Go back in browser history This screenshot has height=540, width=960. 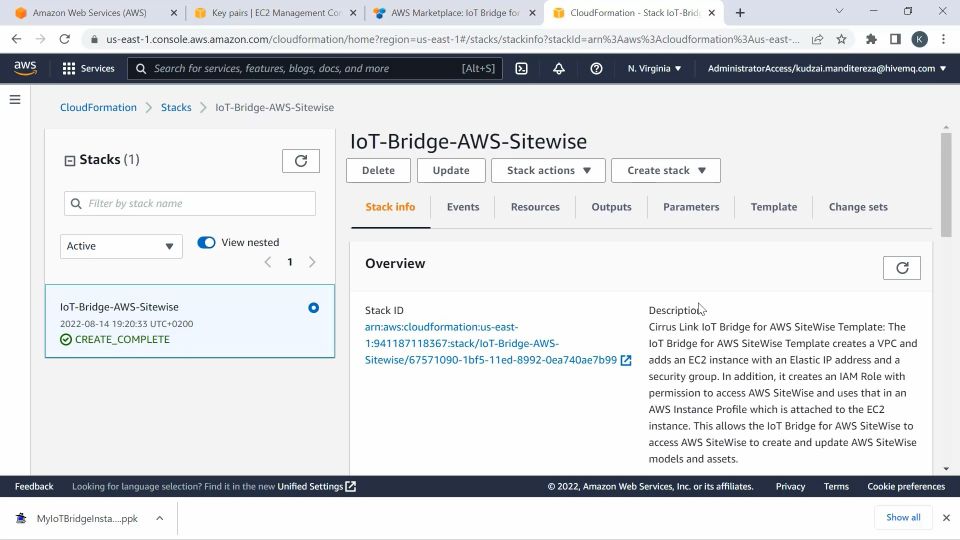point(17,39)
